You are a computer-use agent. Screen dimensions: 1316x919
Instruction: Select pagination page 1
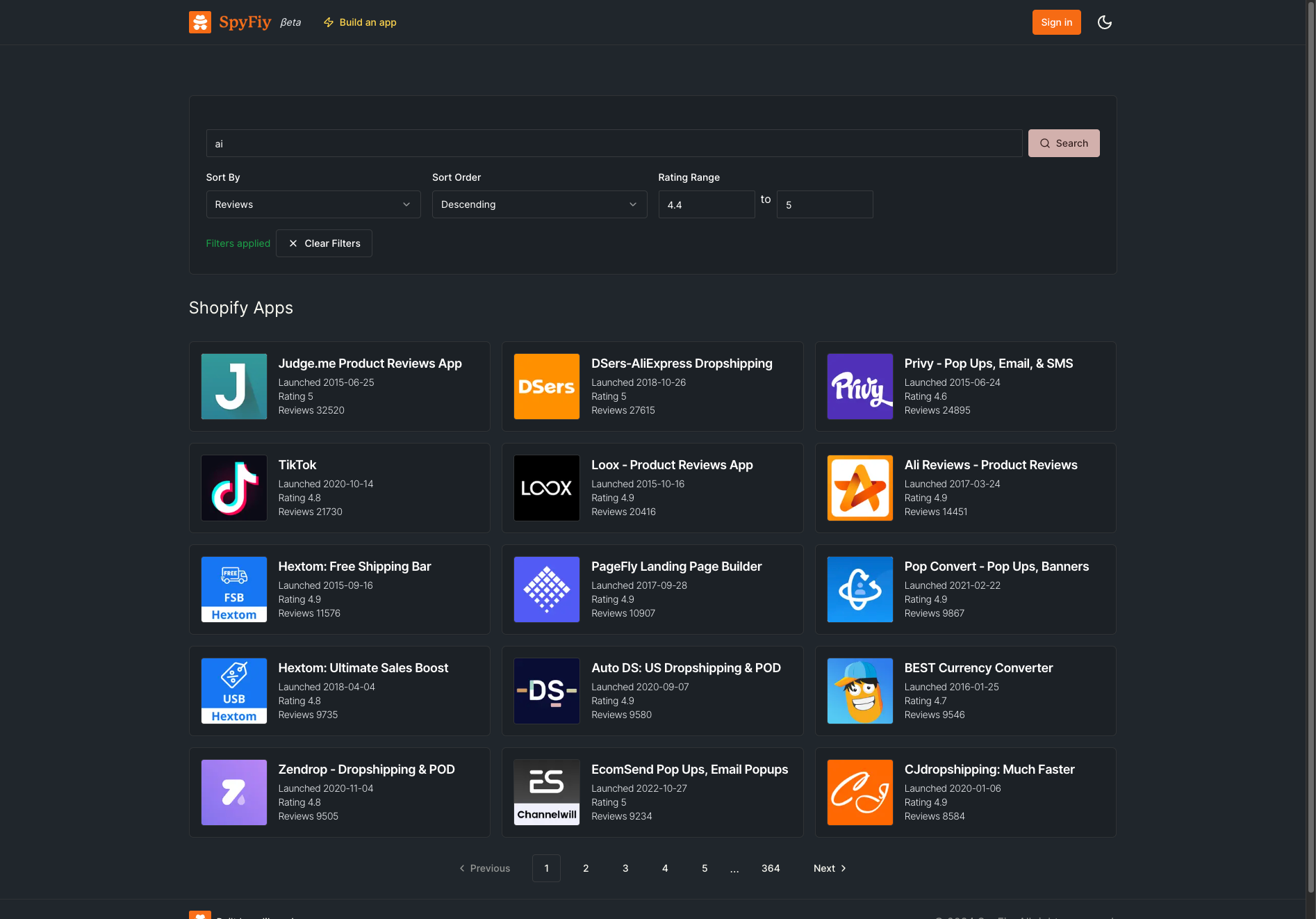[x=546, y=868]
